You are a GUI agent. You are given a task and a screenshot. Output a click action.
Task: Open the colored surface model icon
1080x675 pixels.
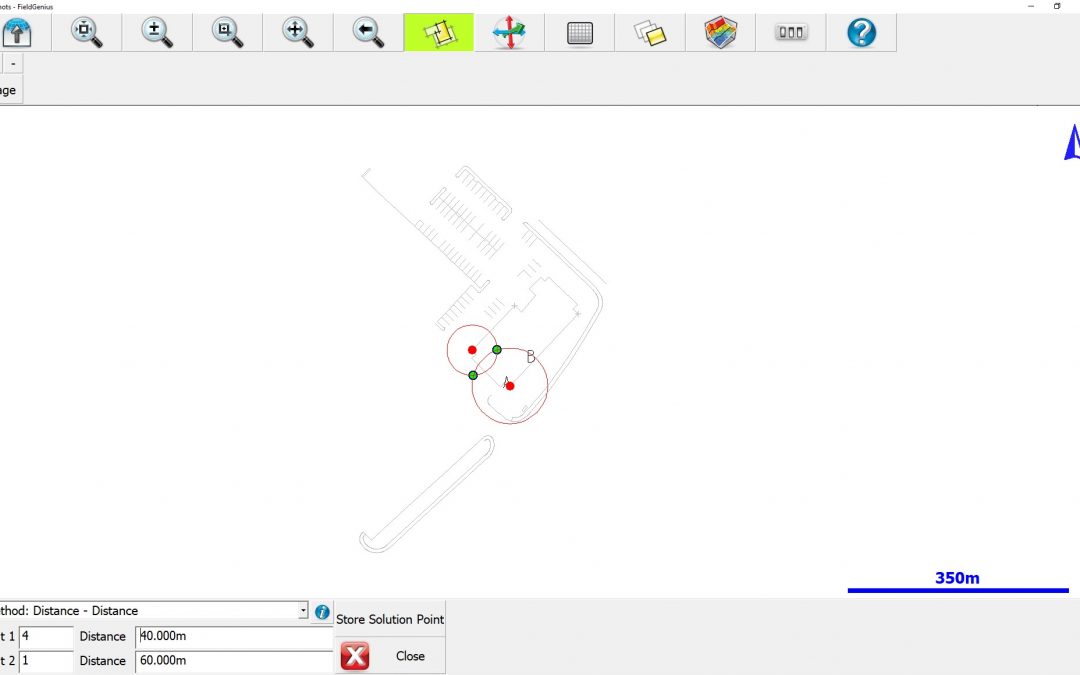coord(720,32)
